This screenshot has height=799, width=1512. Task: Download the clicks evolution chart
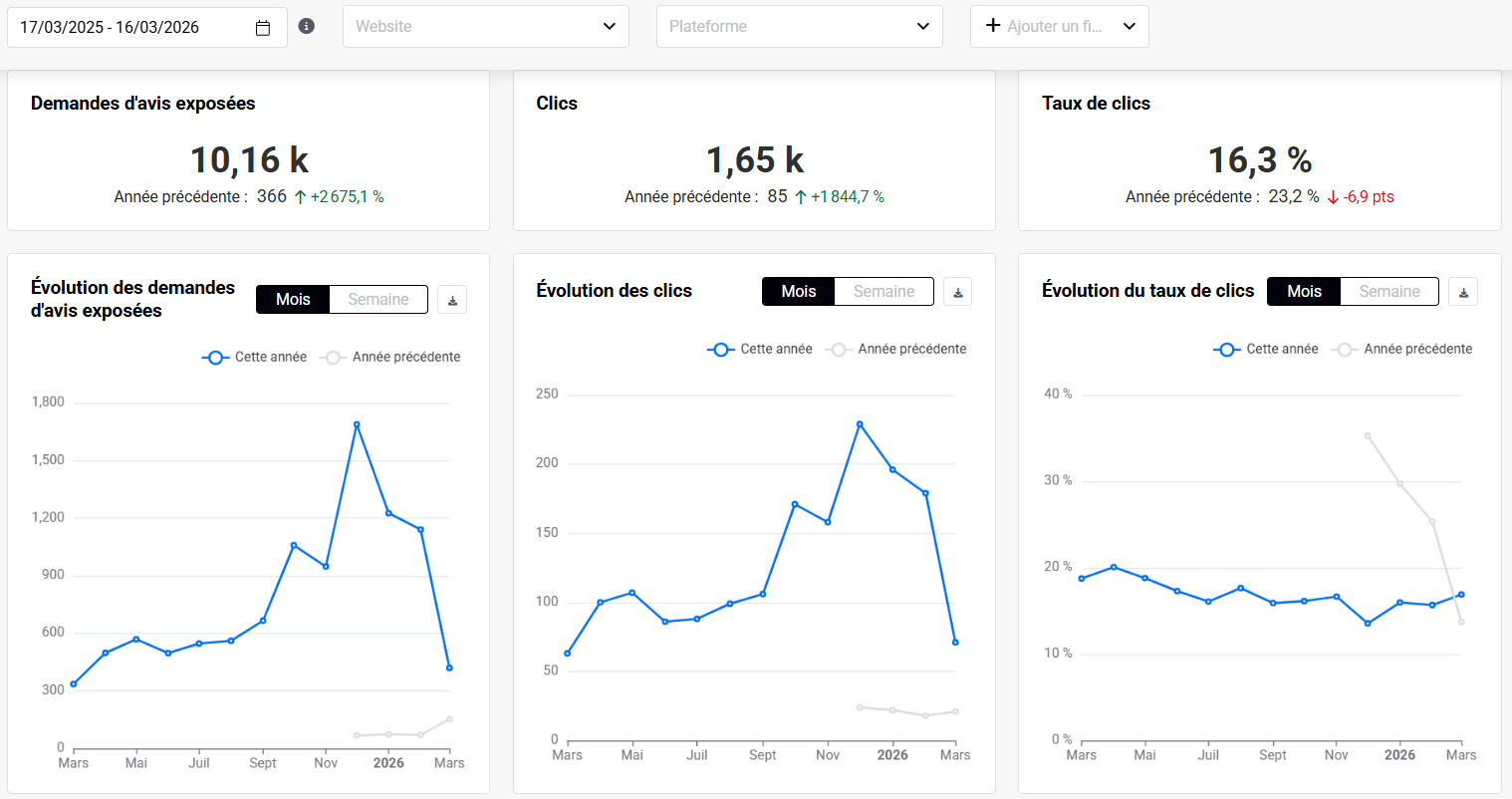pos(957,292)
